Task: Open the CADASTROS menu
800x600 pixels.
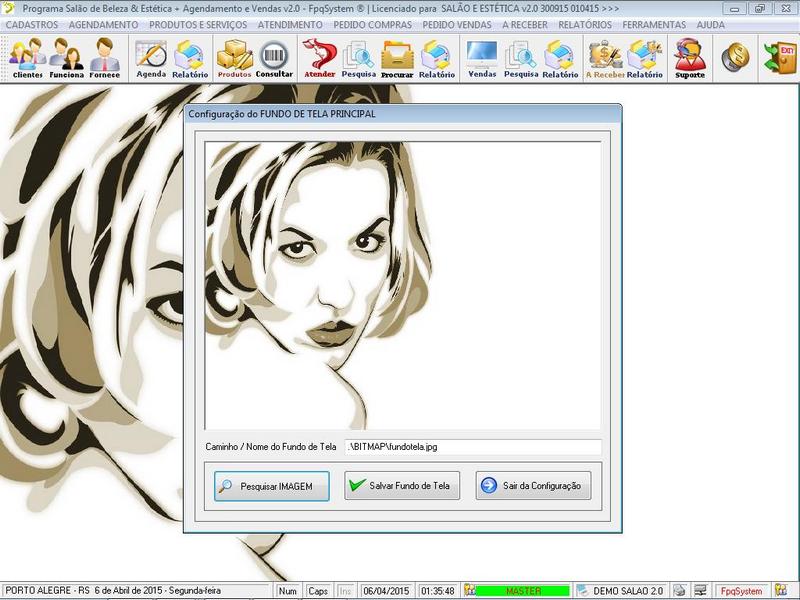Action: point(32,24)
